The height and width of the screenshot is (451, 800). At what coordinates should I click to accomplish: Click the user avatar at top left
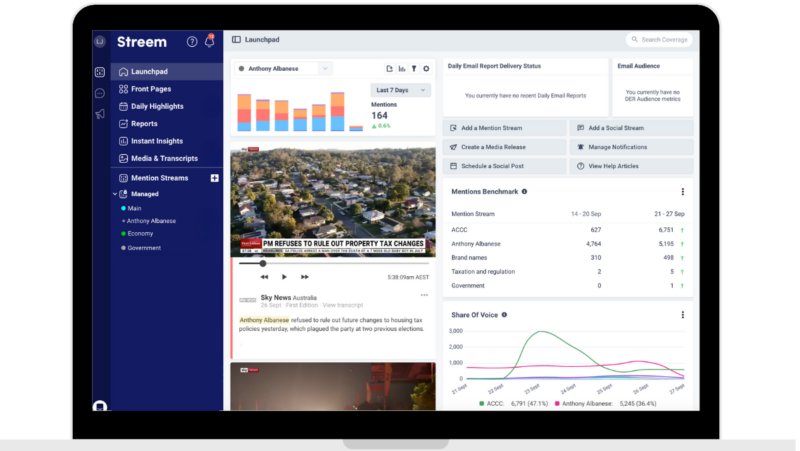tap(100, 41)
